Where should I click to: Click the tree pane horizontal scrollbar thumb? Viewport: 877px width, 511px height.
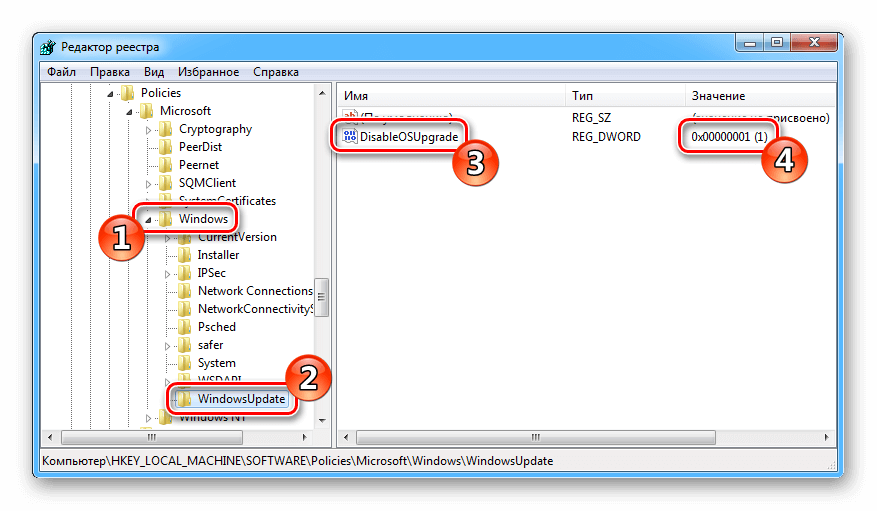tap(152, 437)
